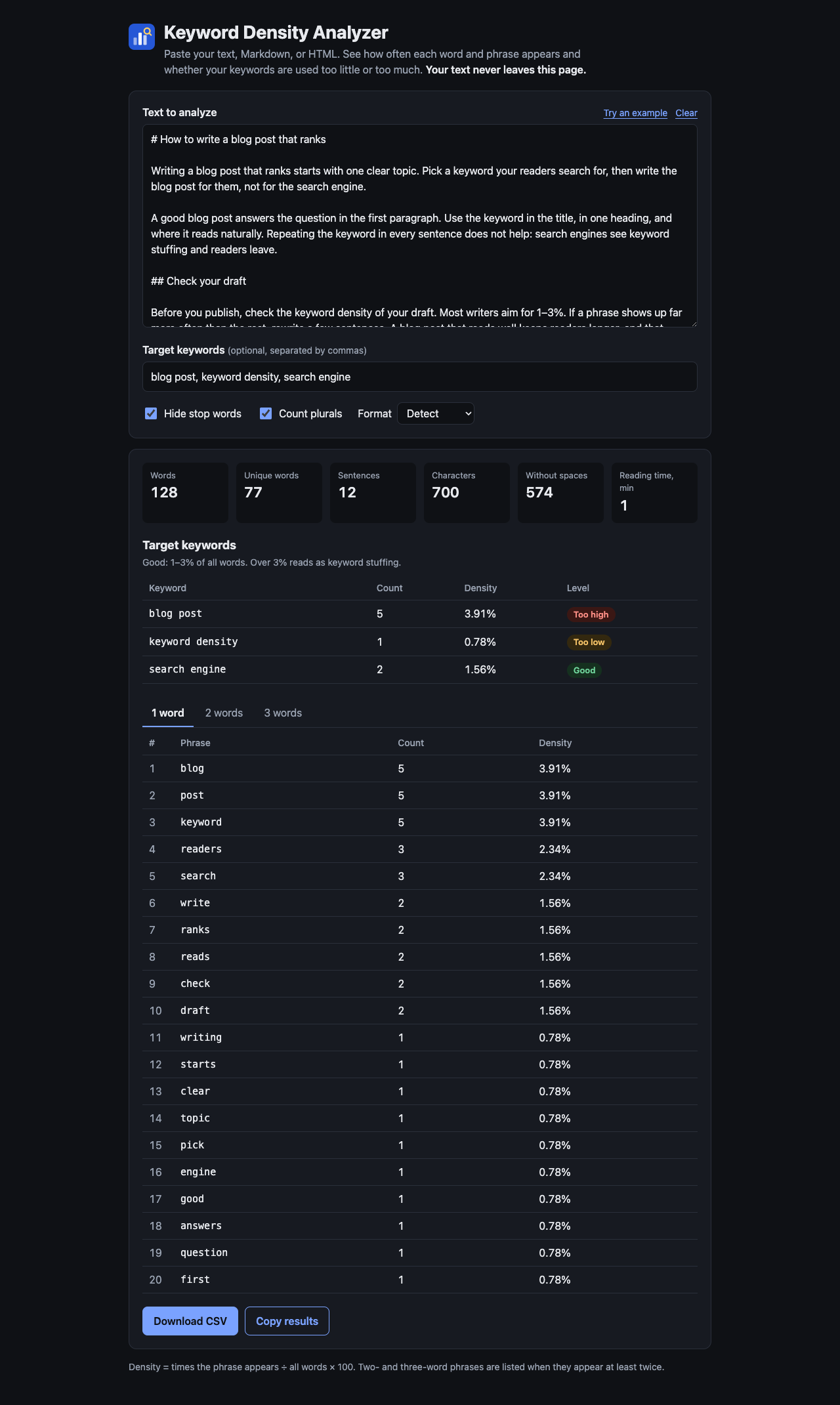Click the Clear link
The width and height of the screenshot is (840, 1405).
pos(686,113)
